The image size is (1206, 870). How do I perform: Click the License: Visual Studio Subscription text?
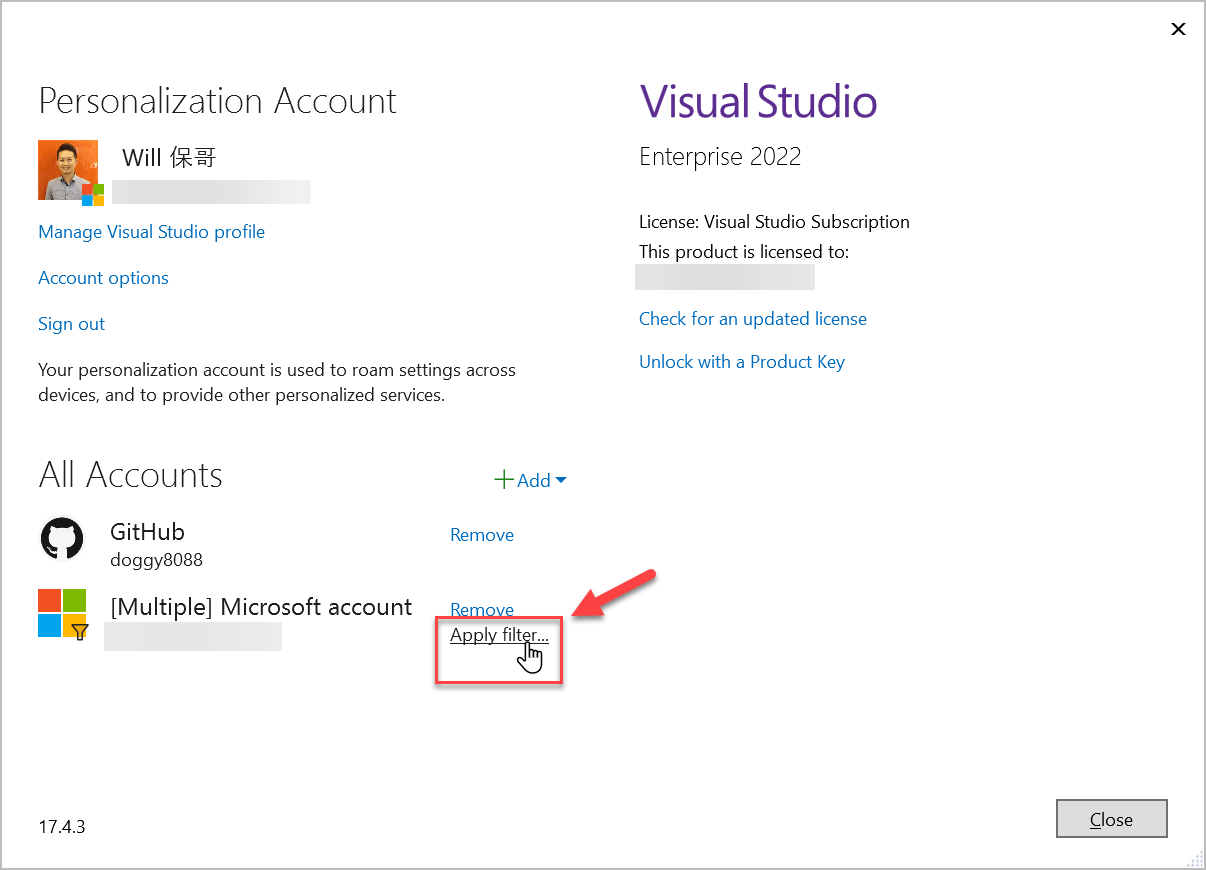coord(775,222)
